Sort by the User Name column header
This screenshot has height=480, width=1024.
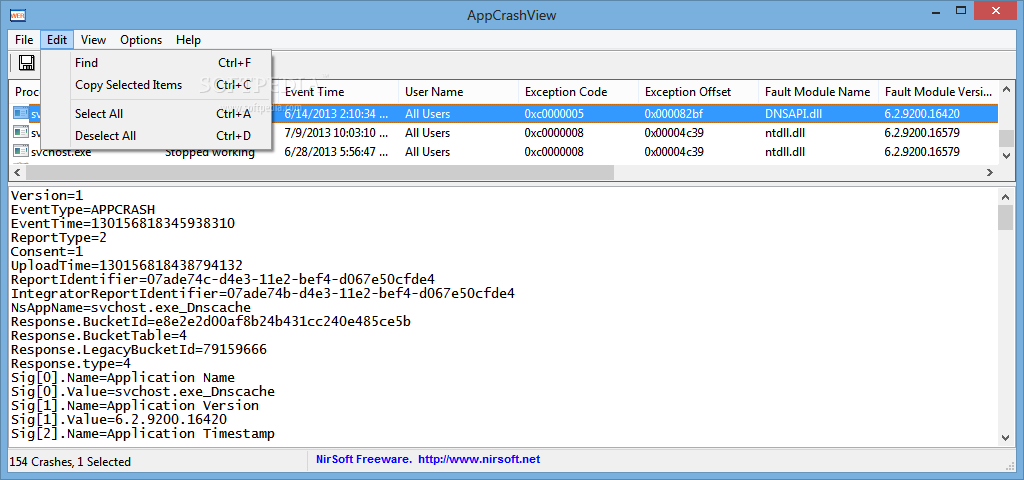coord(458,92)
